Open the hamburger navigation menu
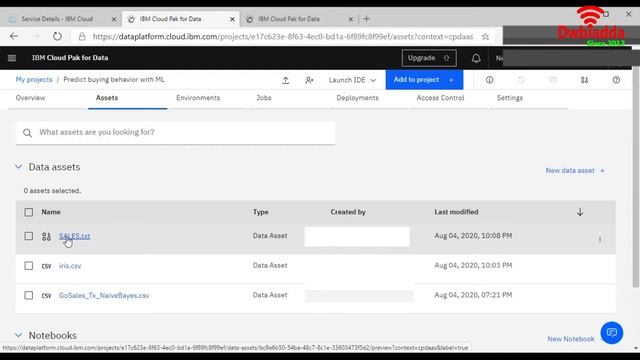The height and width of the screenshot is (360, 640). click(12, 58)
